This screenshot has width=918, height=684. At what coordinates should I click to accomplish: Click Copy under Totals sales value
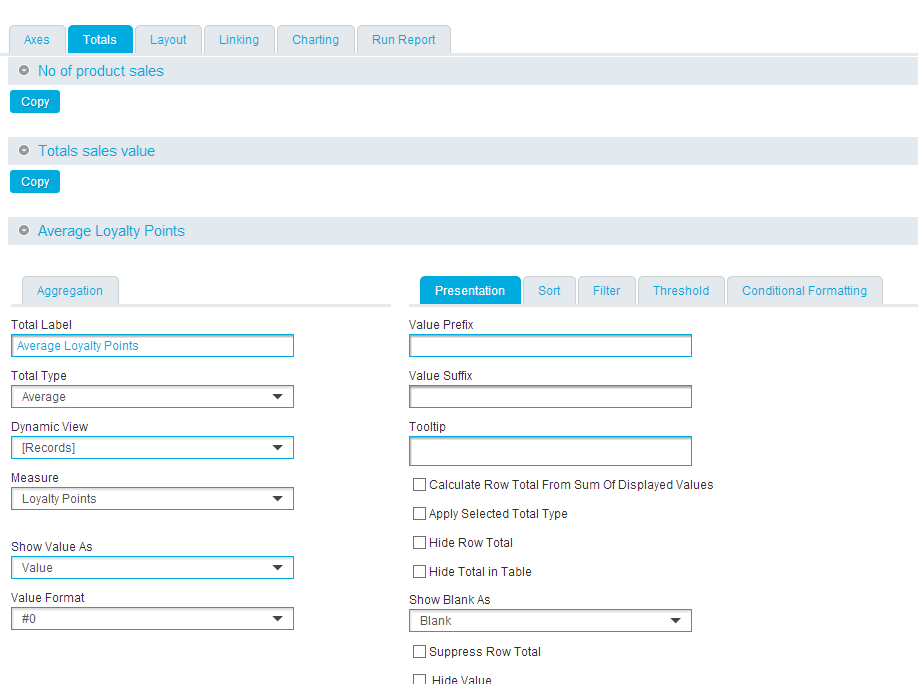(x=35, y=182)
